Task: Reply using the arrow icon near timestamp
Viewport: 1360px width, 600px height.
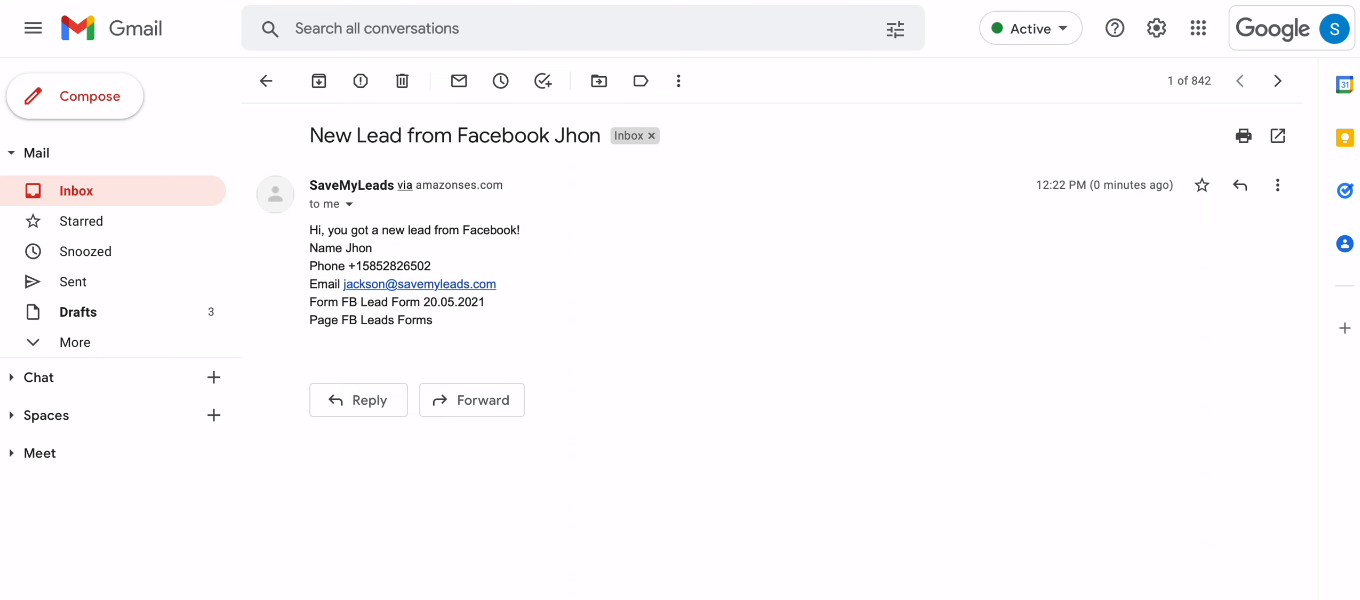Action: tap(1240, 185)
